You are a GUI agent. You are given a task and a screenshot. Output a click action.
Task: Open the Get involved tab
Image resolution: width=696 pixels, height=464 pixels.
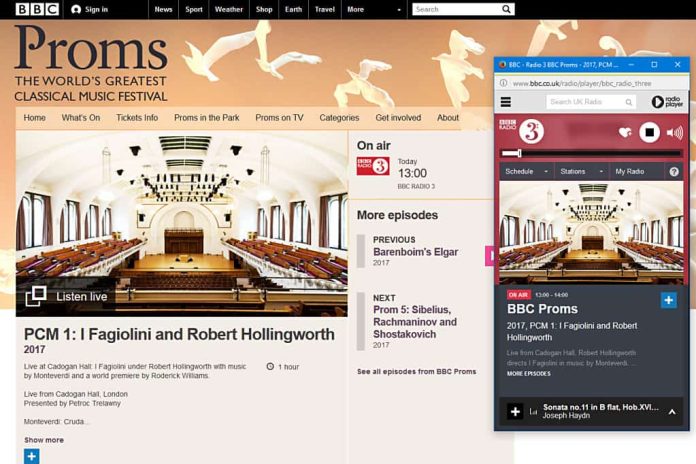(x=398, y=118)
